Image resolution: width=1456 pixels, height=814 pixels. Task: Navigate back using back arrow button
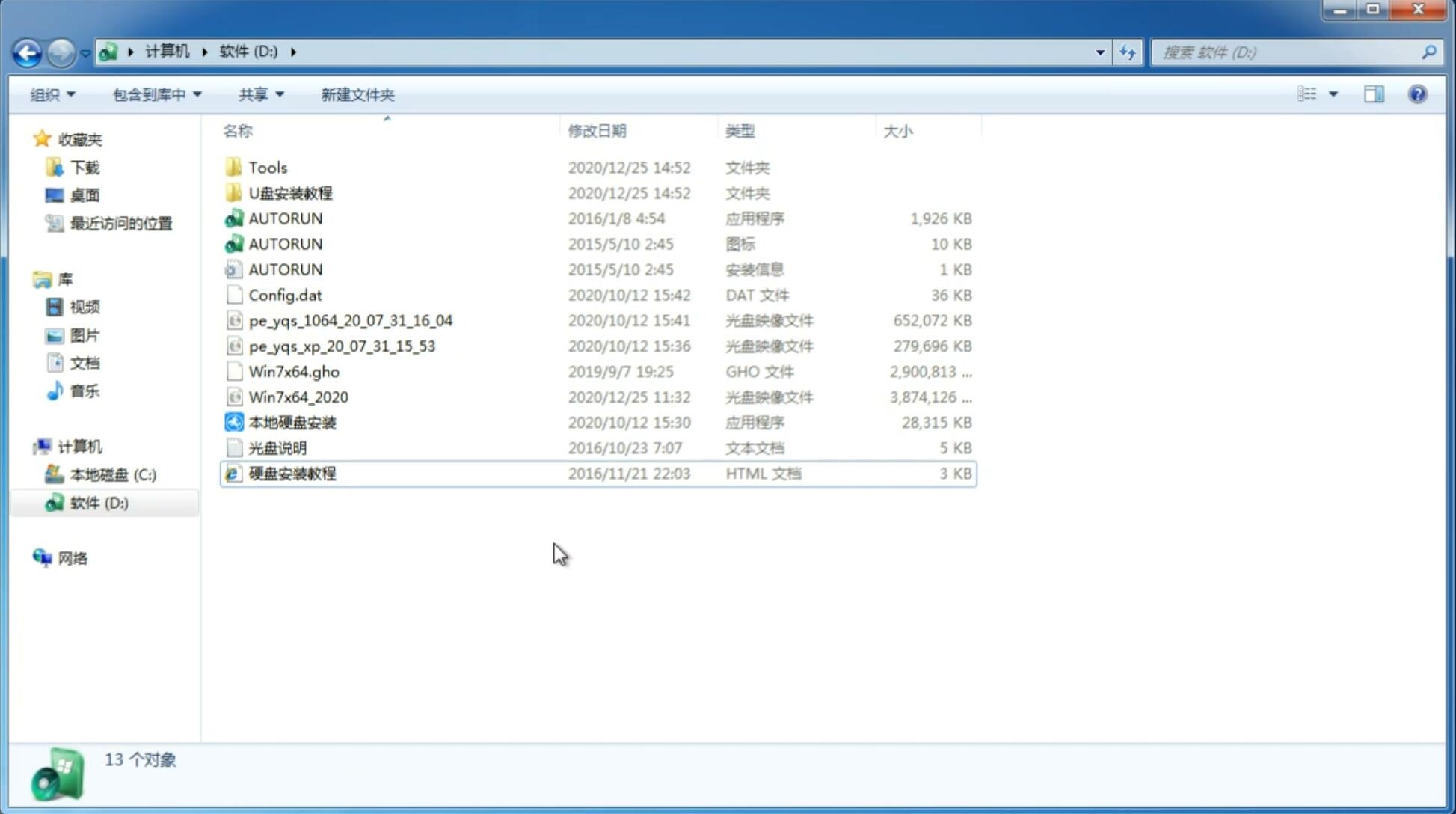[x=27, y=51]
